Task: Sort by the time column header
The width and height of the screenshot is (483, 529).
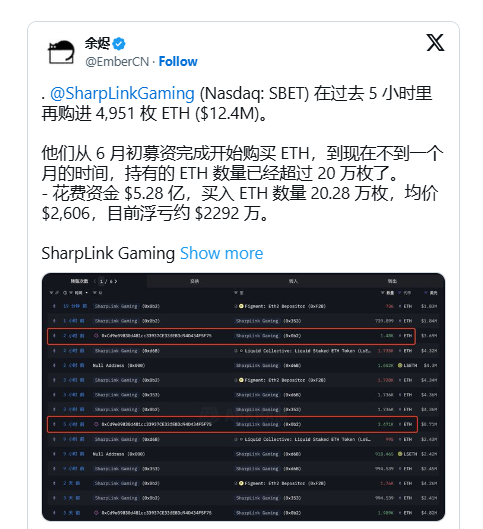Action: point(78,293)
